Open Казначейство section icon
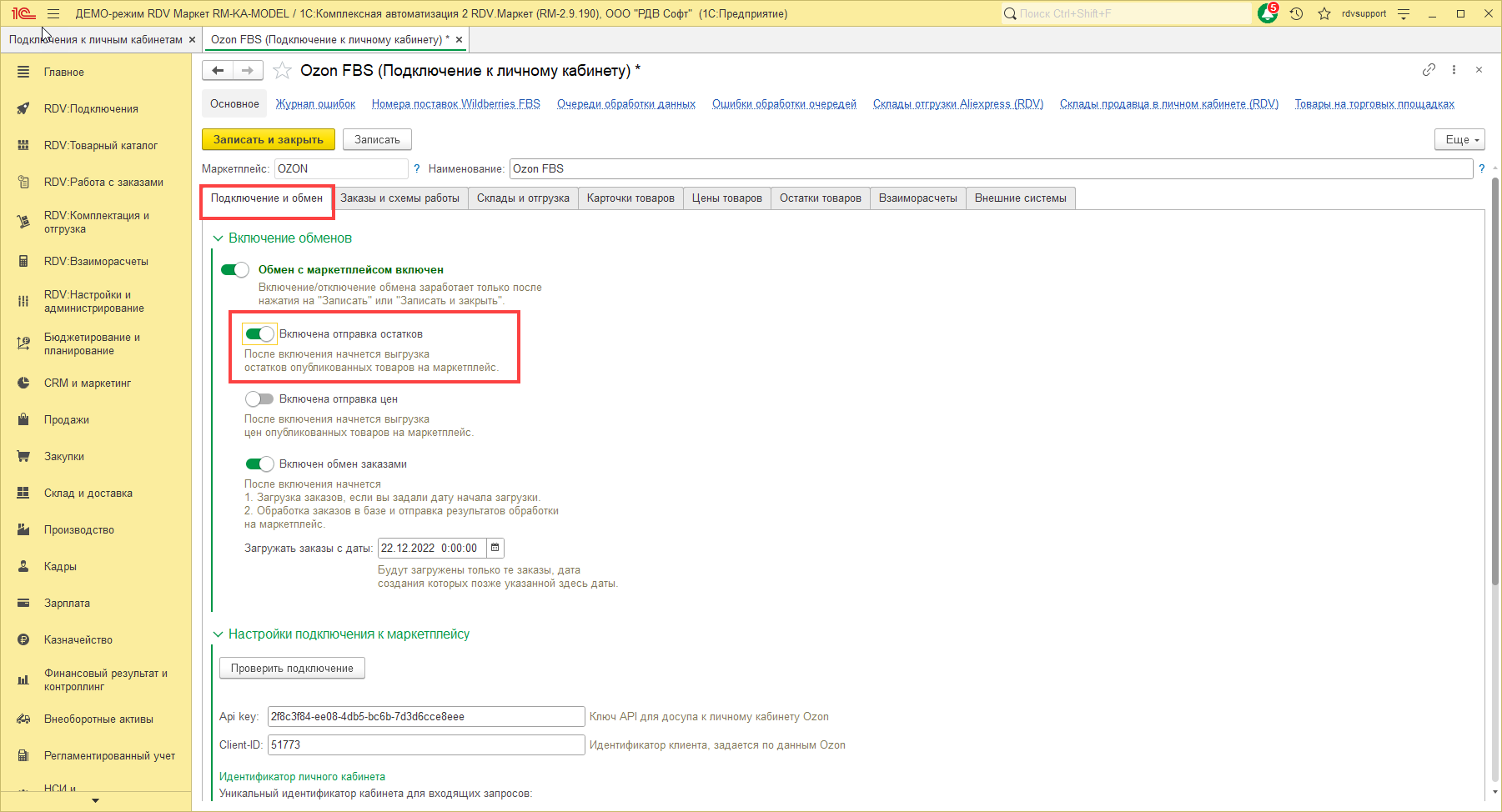 click(23, 639)
